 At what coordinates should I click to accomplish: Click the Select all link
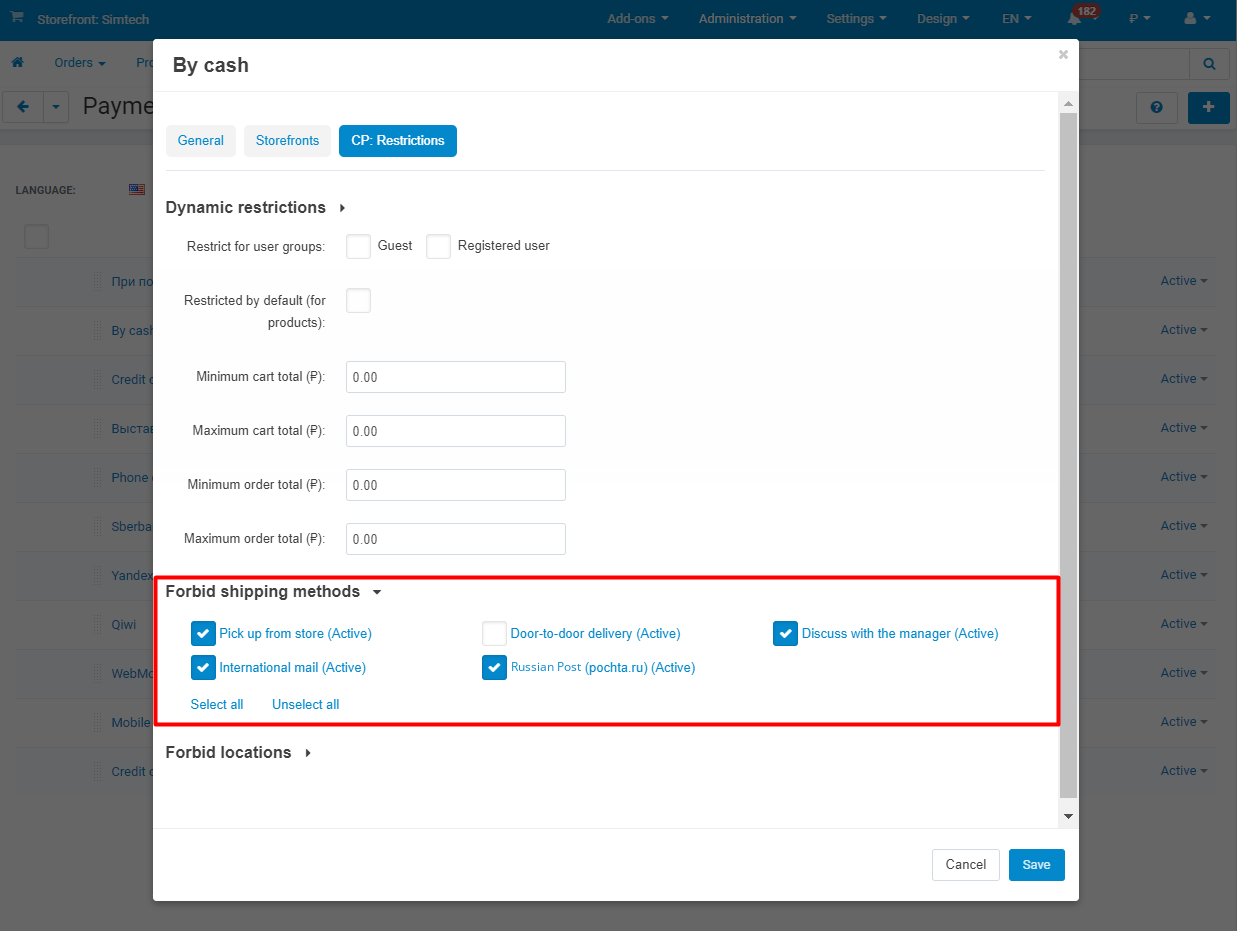[217, 705]
